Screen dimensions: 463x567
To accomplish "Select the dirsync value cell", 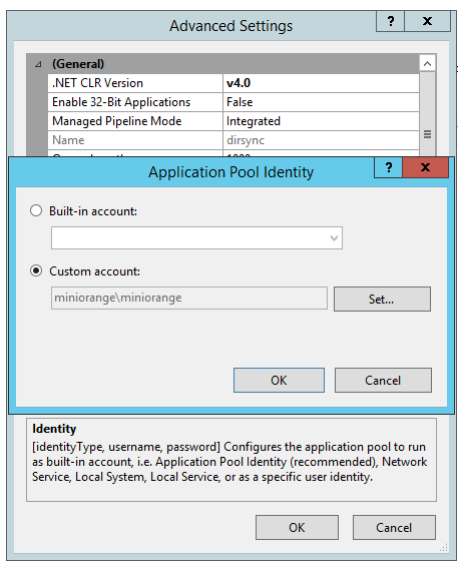I will pyautogui.click(x=321, y=140).
